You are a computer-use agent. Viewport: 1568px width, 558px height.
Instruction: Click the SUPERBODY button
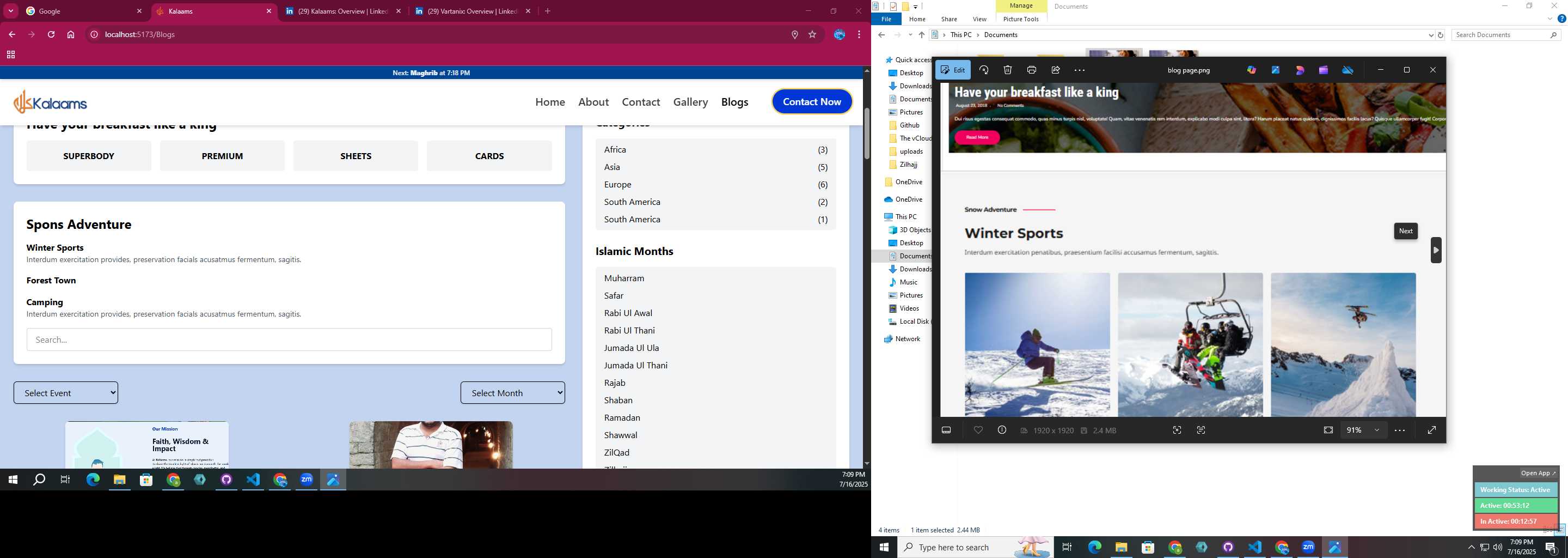pos(89,156)
